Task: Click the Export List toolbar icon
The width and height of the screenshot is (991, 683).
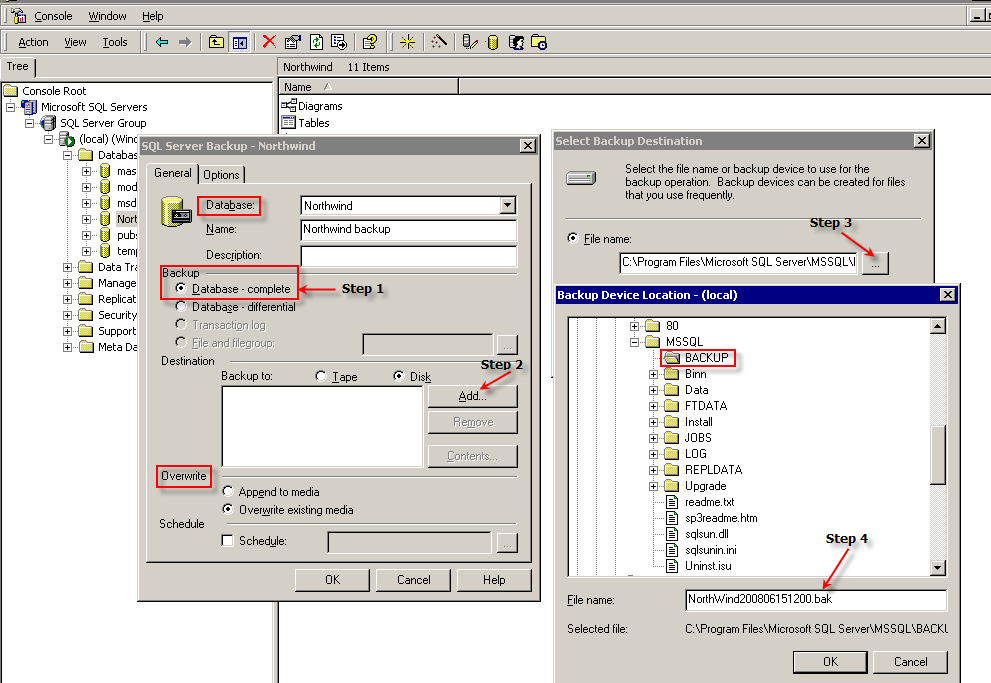Action: 339,42
